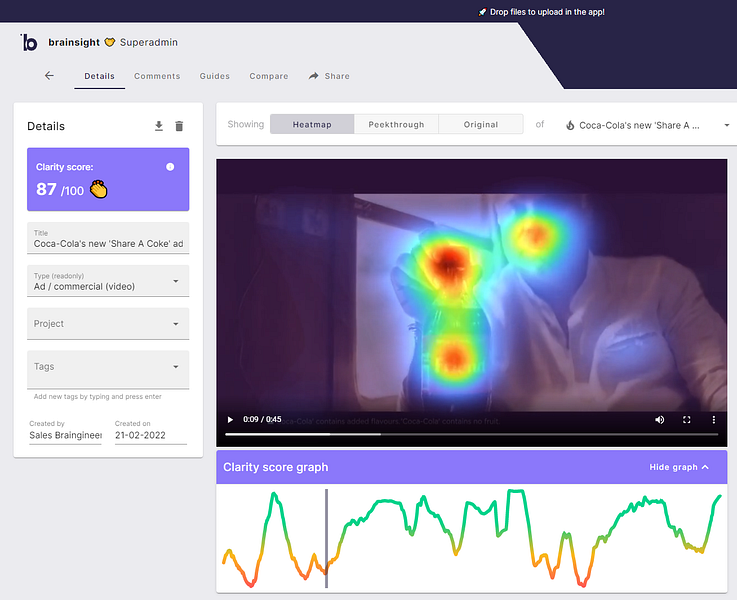Click the brainsight logo icon
Image resolution: width=737 pixels, height=600 pixels.
click(x=29, y=42)
